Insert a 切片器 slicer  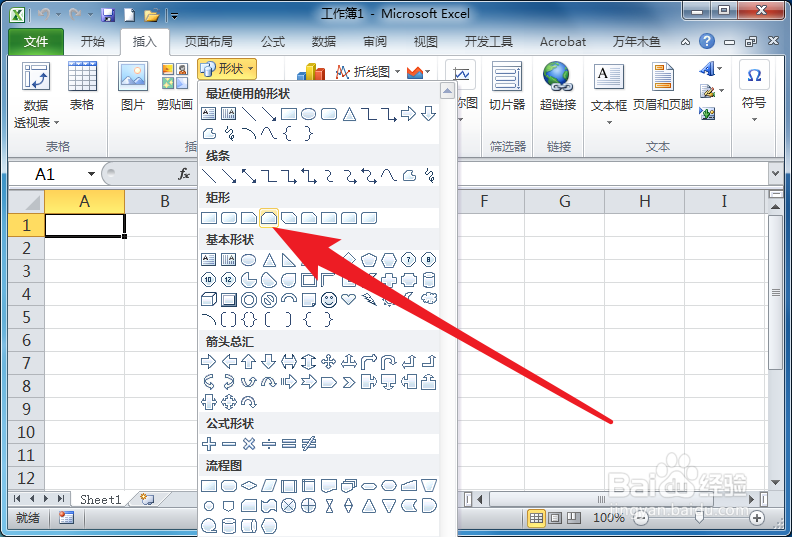pos(507,86)
